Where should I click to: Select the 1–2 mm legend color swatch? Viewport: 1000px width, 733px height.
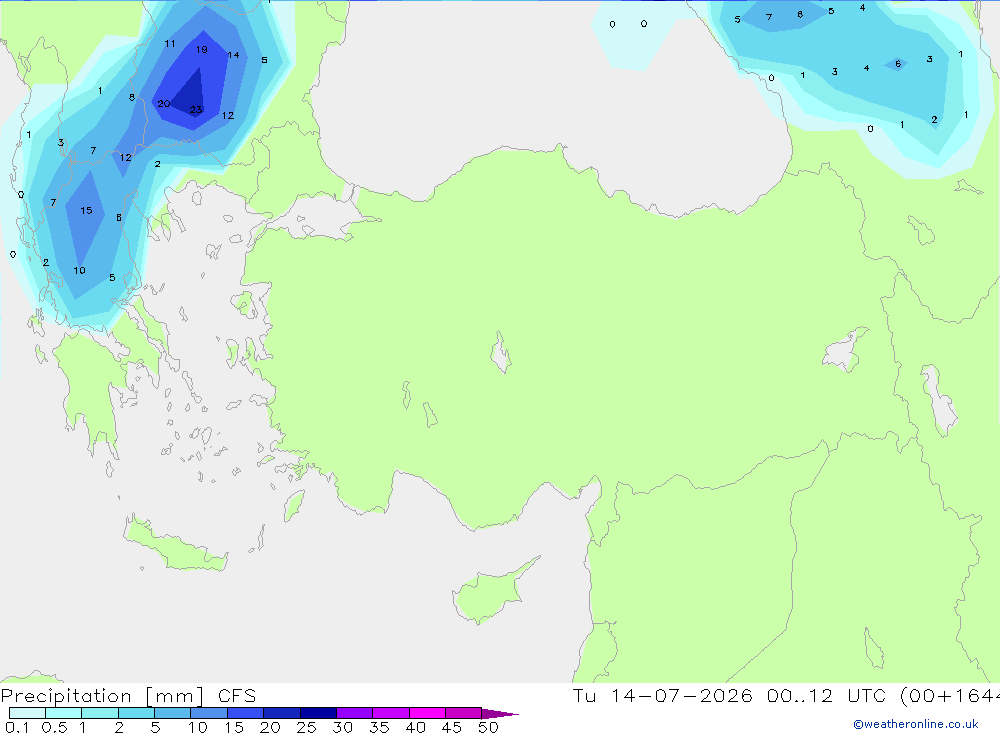pos(99,713)
